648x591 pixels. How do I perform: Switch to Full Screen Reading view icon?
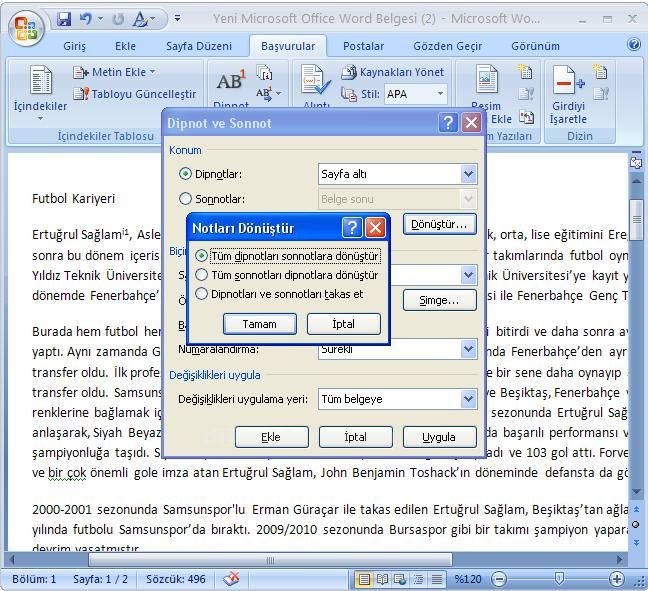coord(382,579)
